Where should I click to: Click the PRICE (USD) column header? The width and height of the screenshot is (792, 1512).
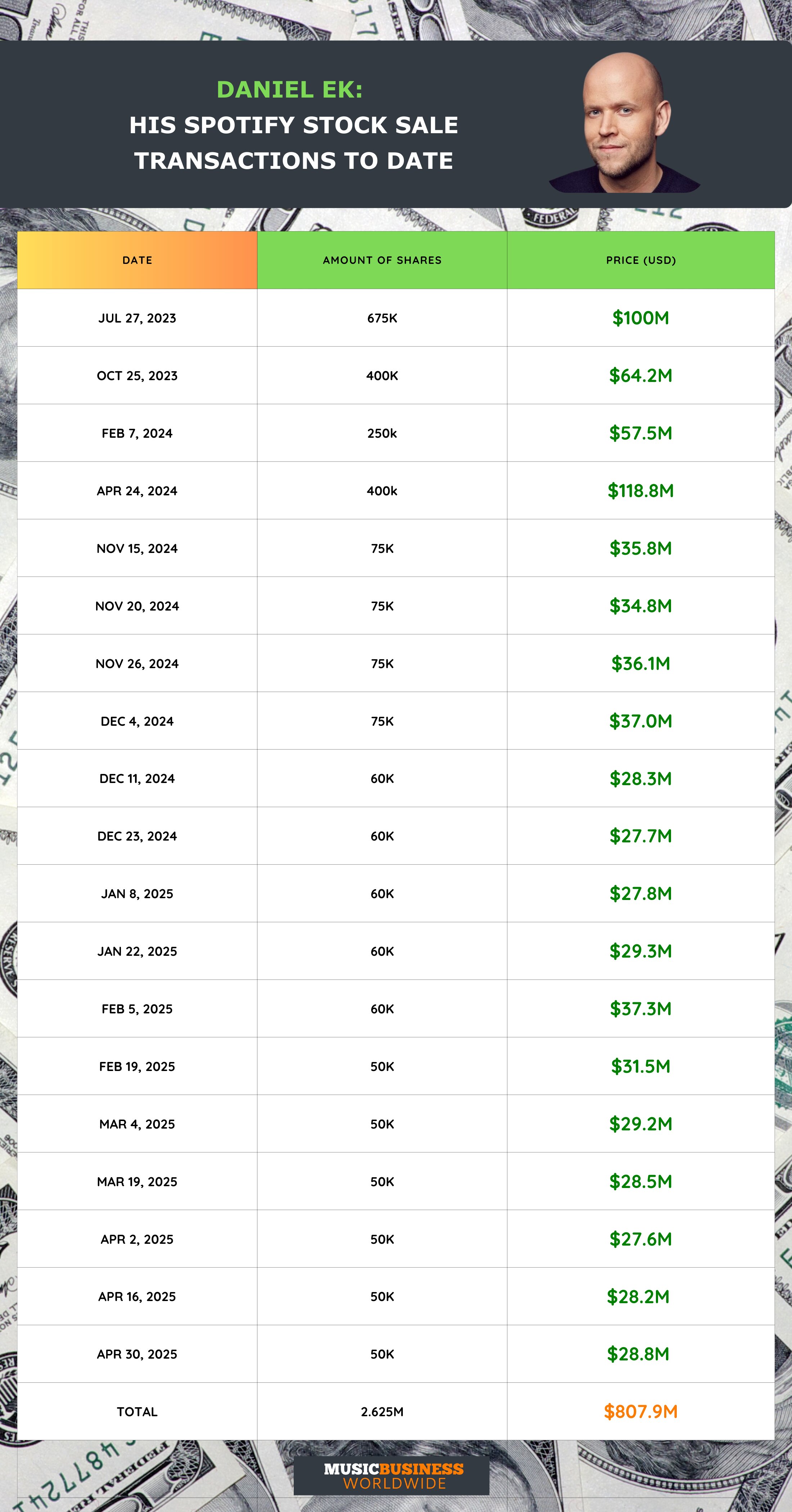click(x=640, y=260)
